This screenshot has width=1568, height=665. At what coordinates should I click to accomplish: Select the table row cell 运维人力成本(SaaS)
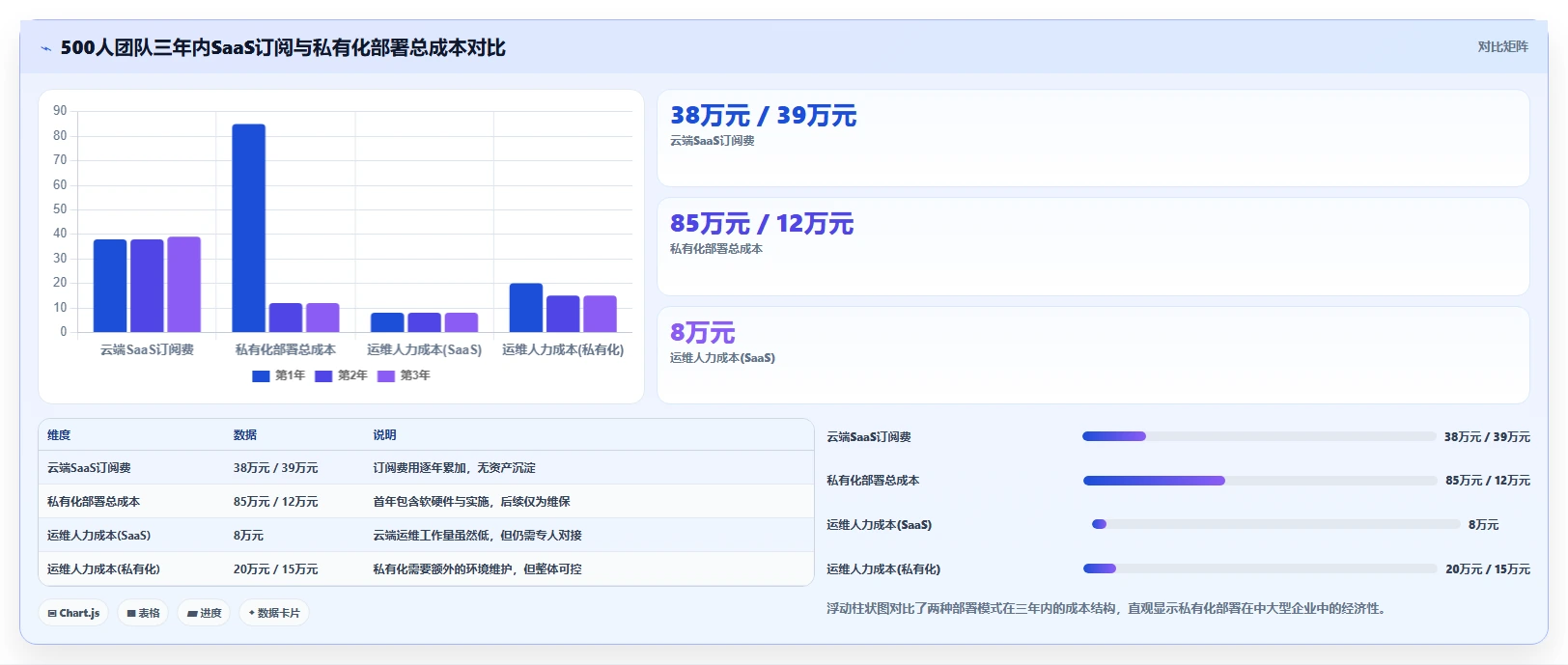coord(98,536)
